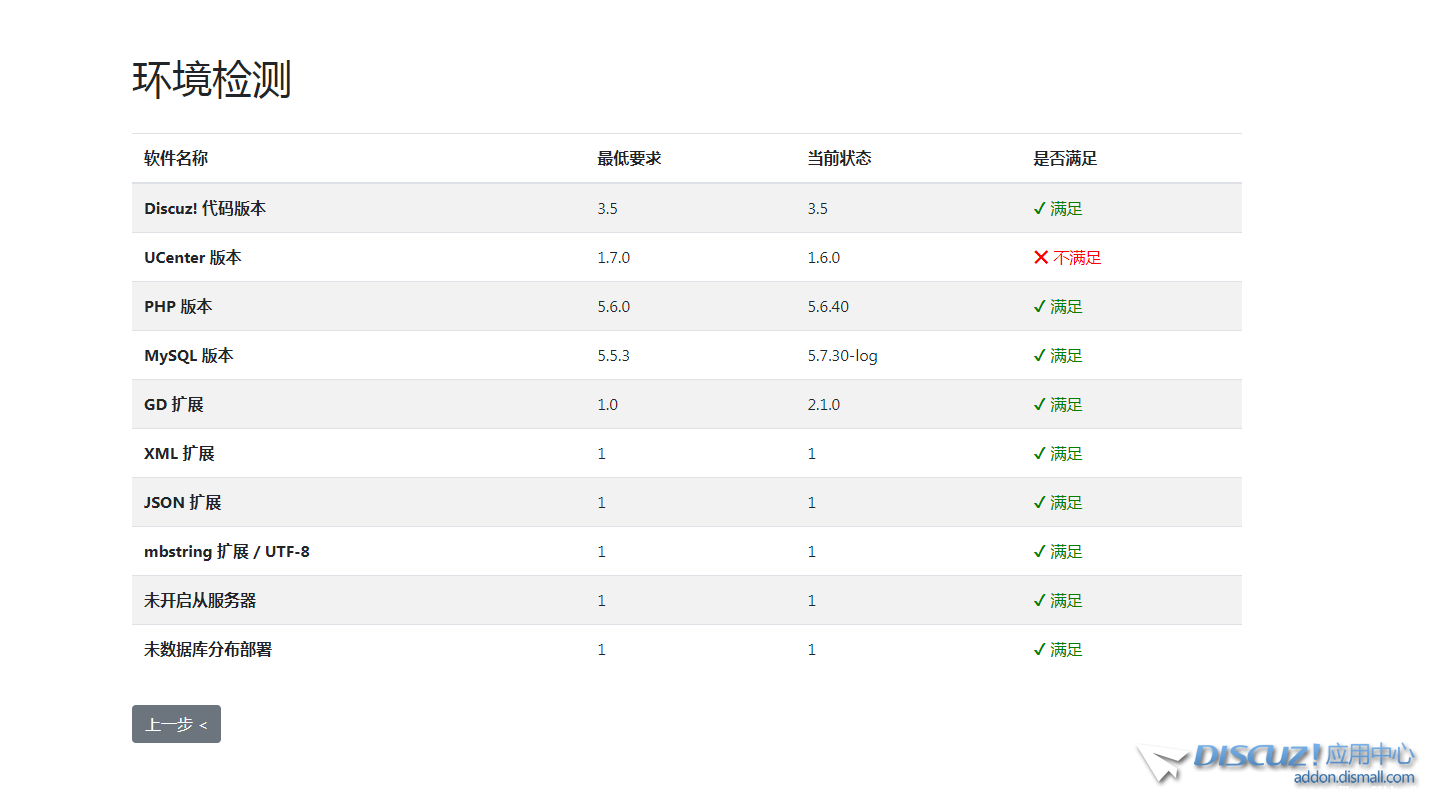Click the green checkmark for 未开启从服务器
This screenshot has width=1433, height=803.
[x=1040, y=601]
